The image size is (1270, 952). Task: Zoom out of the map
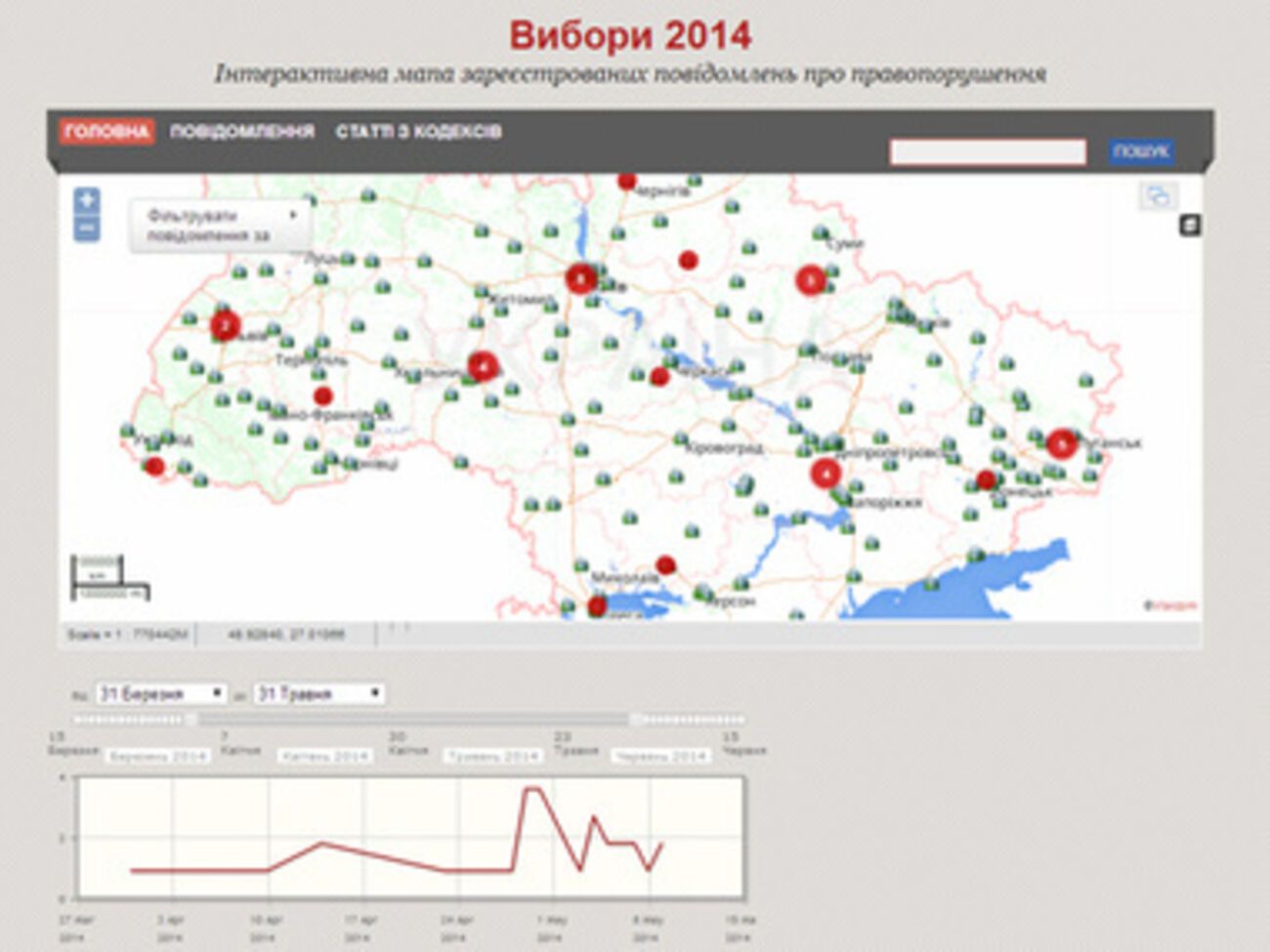(87, 228)
